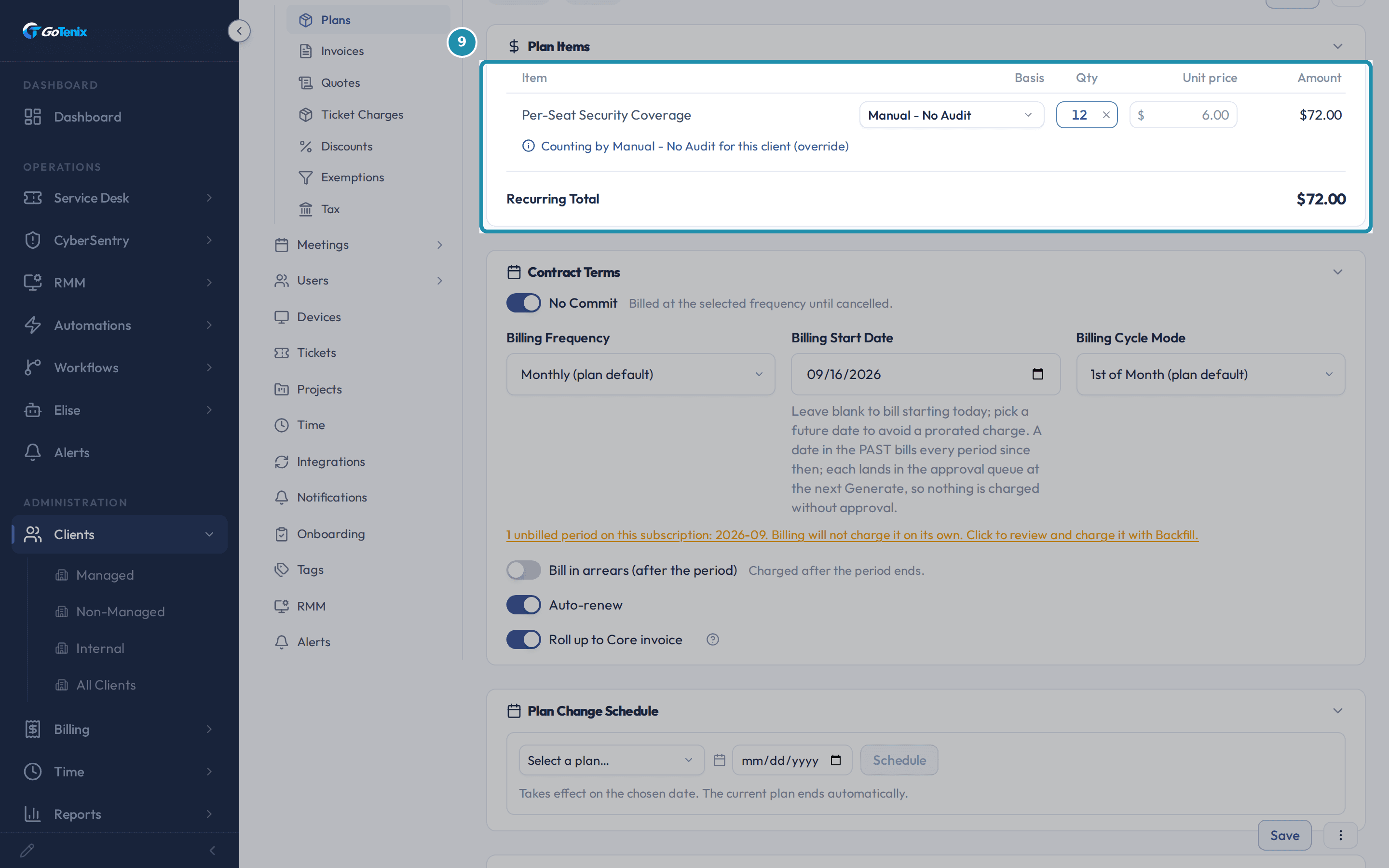This screenshot has width=1389, height=868.
Task: Click the Quotes icon
Action: point(305,82)
